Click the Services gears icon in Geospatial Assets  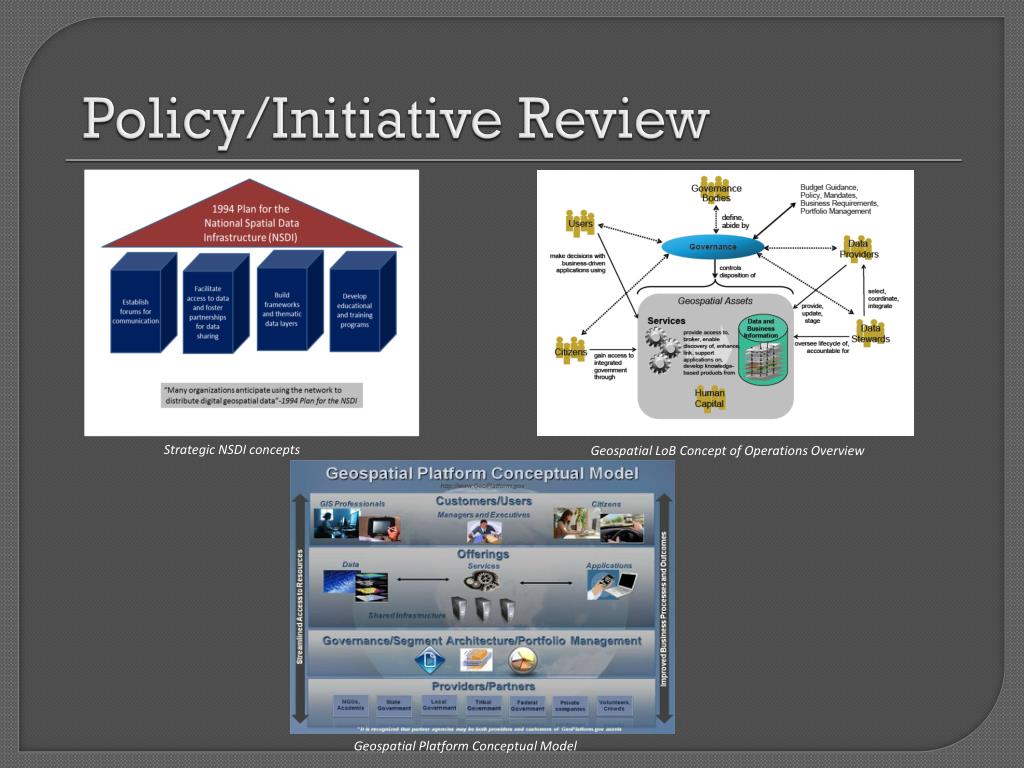(664, 350)
